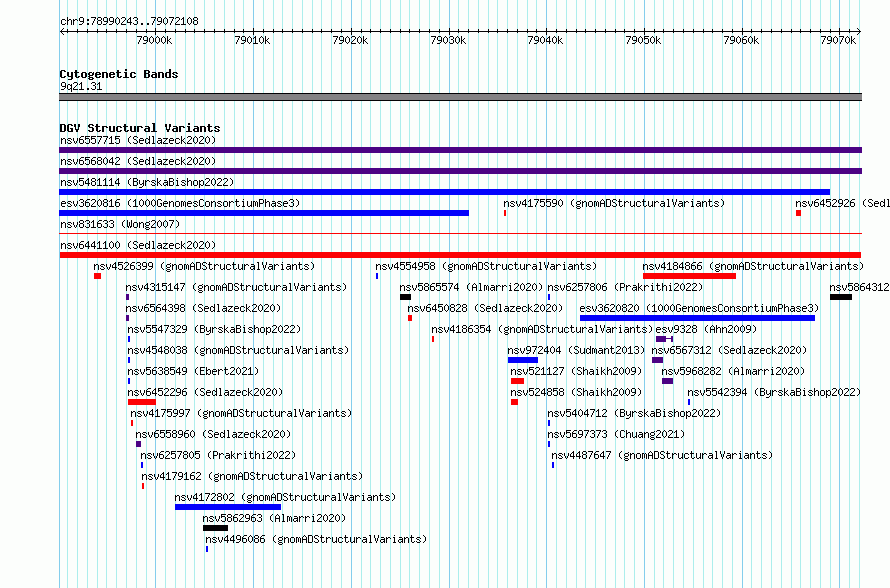Screen dimensions: 890x588
Task: Click the blue bar under nsv4172802
Action: (x=228, y=507)
